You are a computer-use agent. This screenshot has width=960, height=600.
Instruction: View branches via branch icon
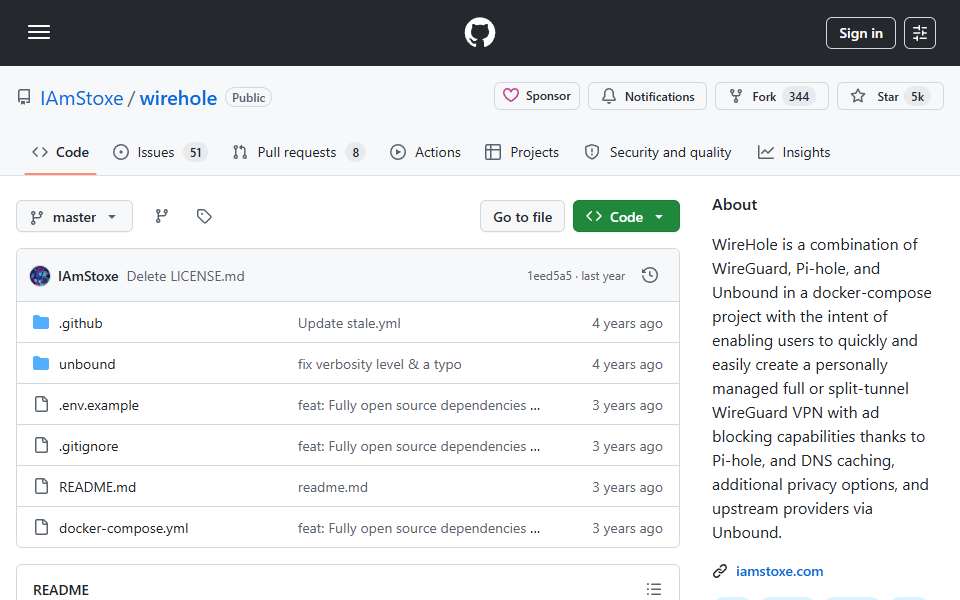pos(162,216)
